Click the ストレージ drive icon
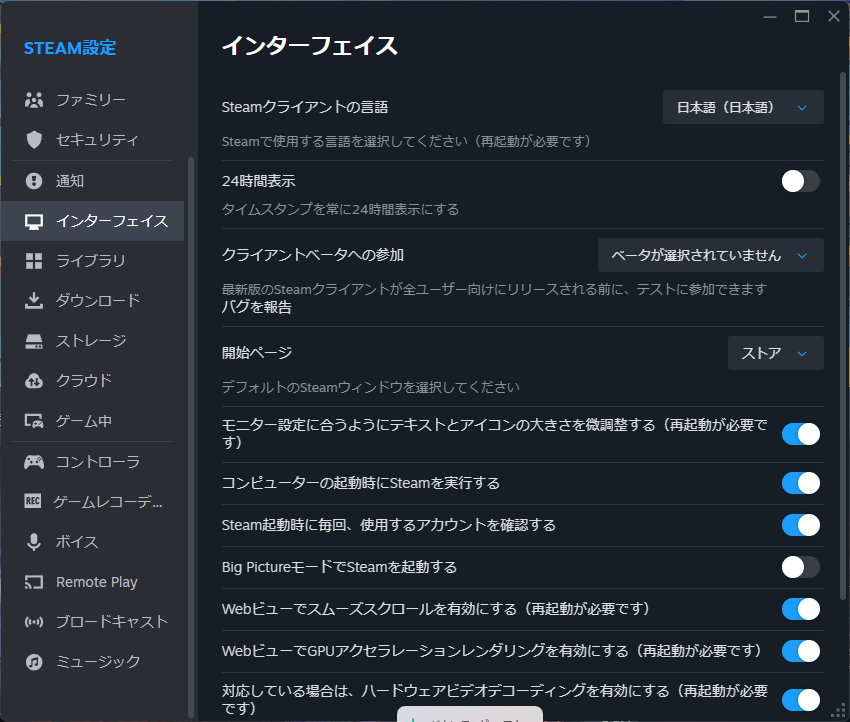Screen dimensions: 850x722 (x=34, y=341)
